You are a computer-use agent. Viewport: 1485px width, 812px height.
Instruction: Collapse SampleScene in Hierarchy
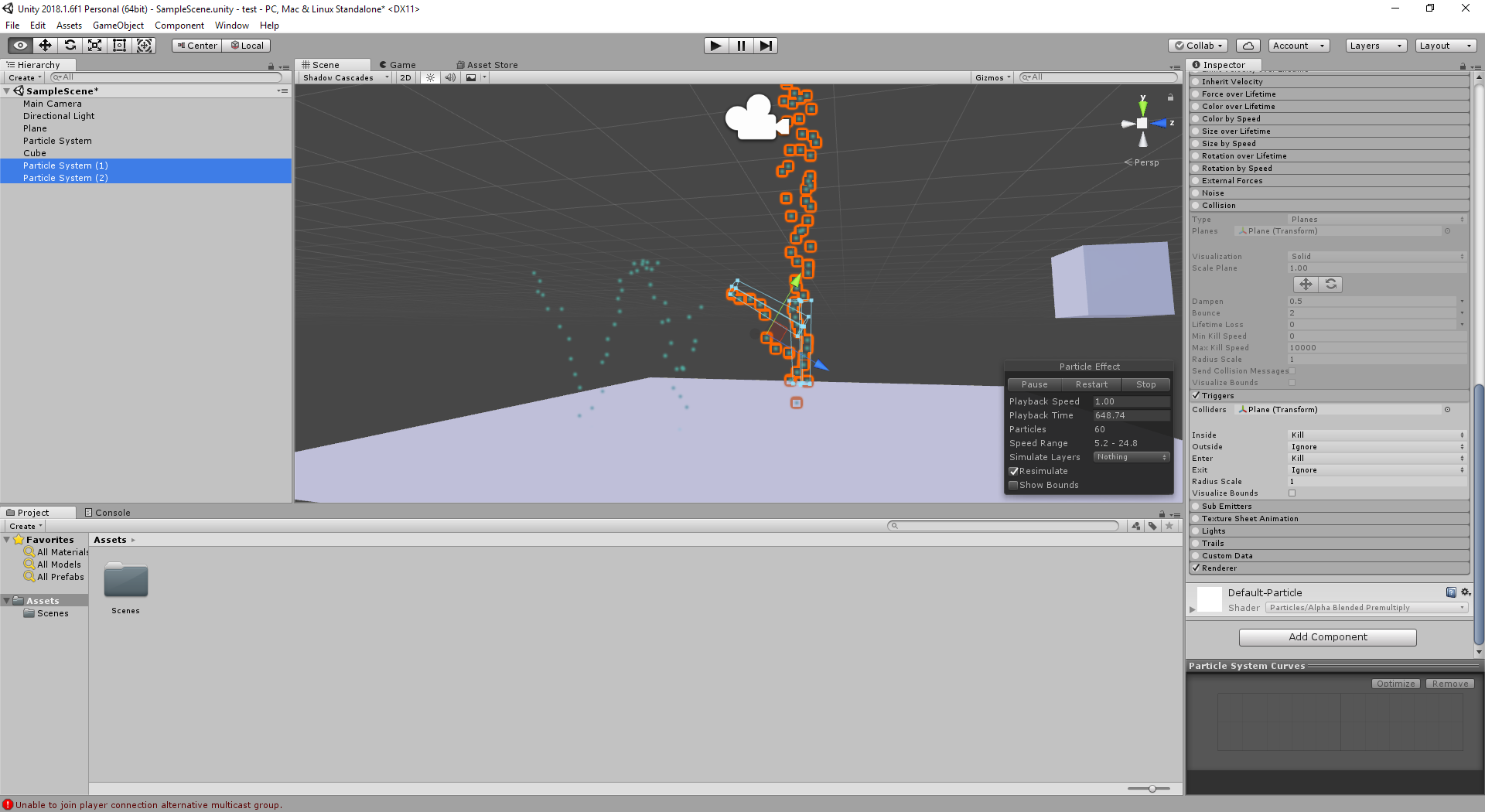tap(7, 91)
